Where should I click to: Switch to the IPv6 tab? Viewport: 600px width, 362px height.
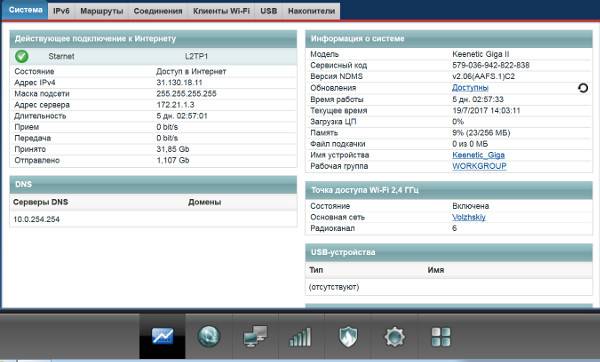[x=61, y=11]
